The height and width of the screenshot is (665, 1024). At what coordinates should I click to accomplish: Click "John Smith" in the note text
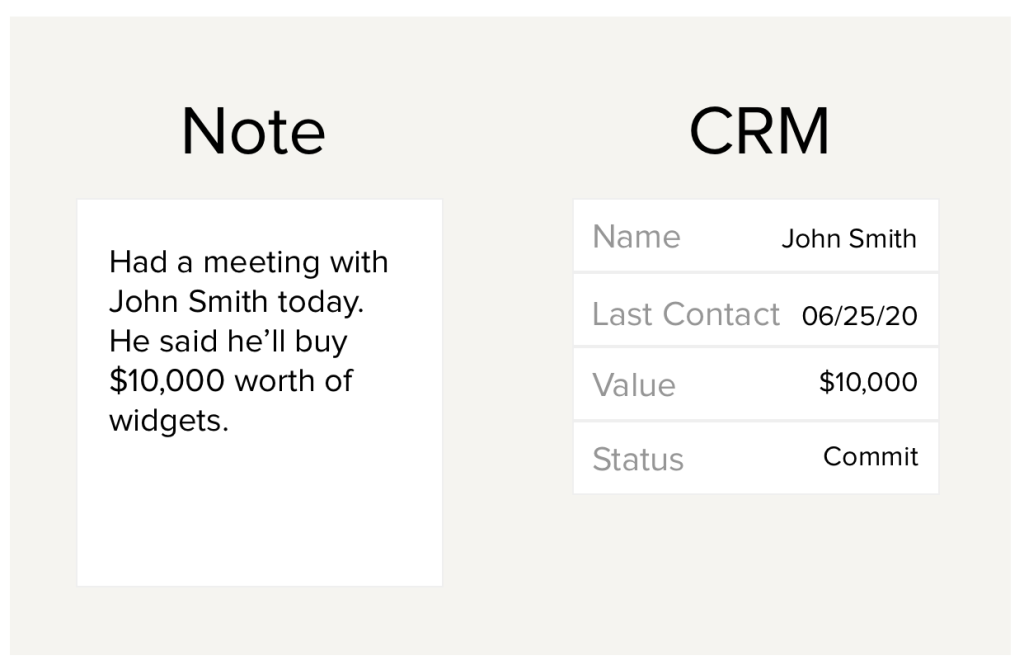coord(189,302)
